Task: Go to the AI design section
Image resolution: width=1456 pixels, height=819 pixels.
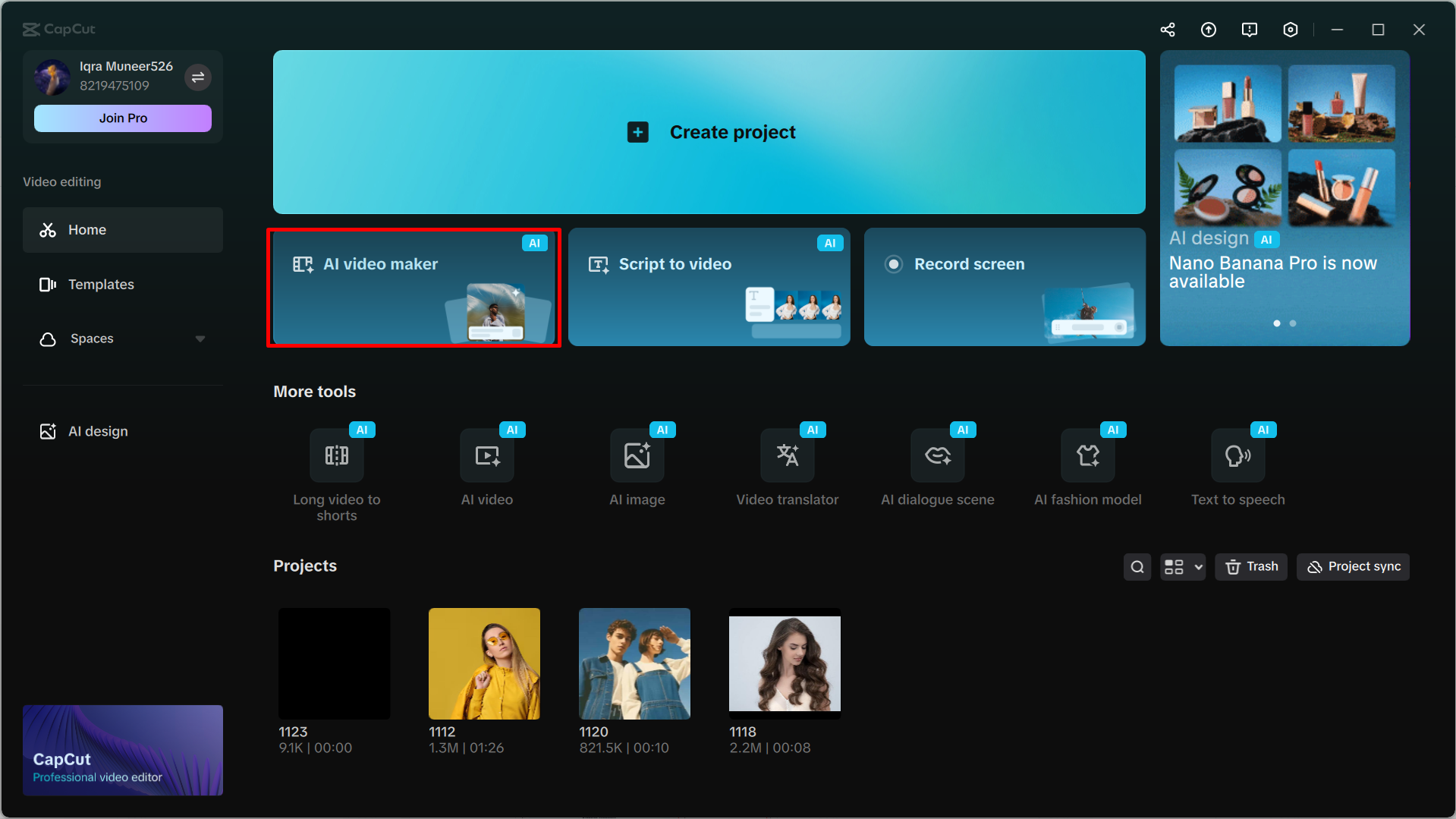Action: 98,430
